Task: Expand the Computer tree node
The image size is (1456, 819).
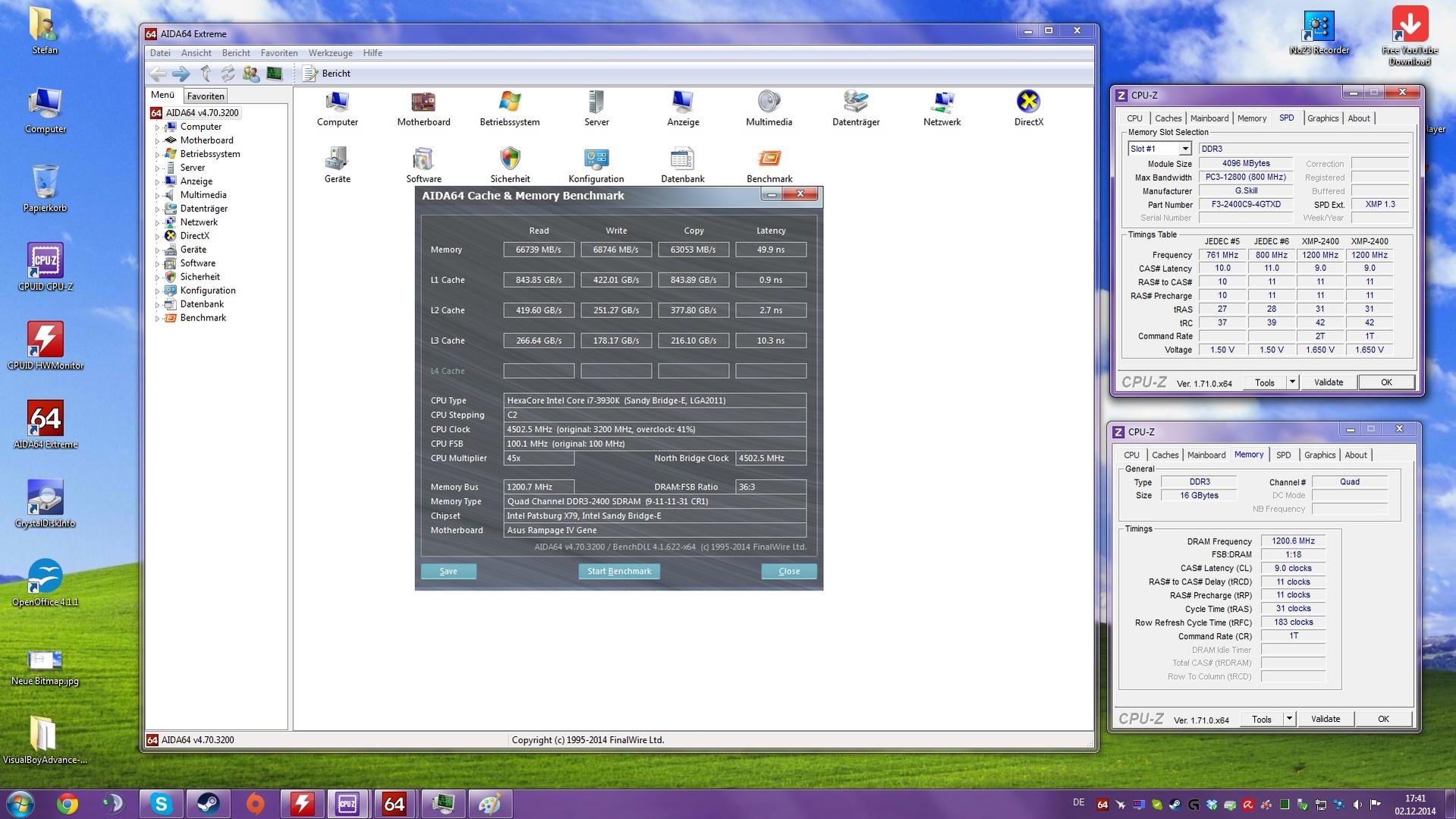Action: pos(157,127)
